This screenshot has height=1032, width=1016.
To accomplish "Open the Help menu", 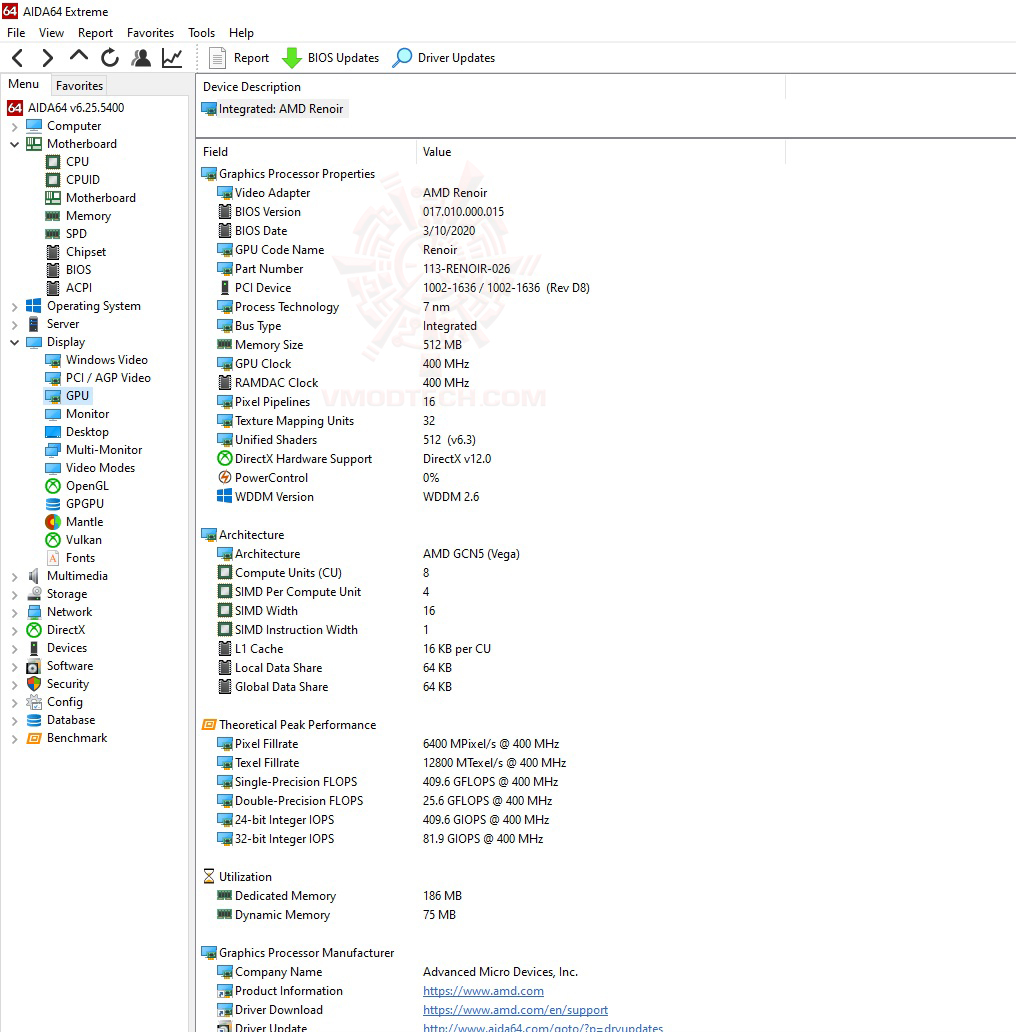I will pyautogui.click(x=241, y=33).
